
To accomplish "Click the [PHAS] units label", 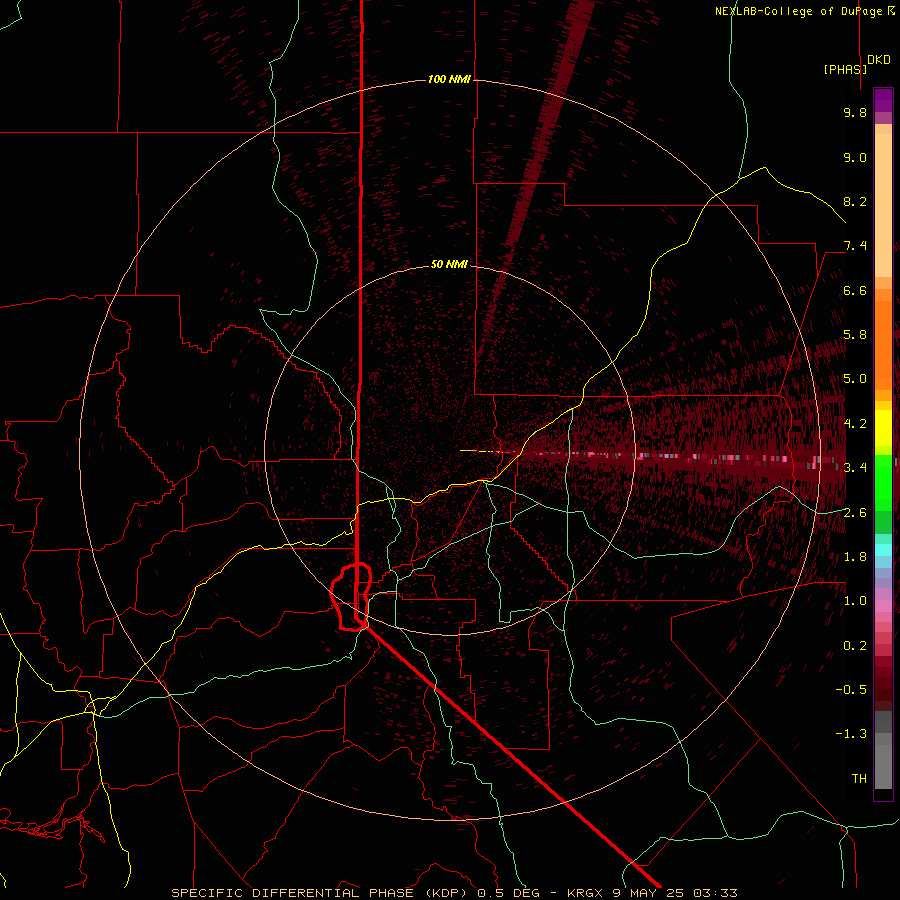I will pos(845,69).
